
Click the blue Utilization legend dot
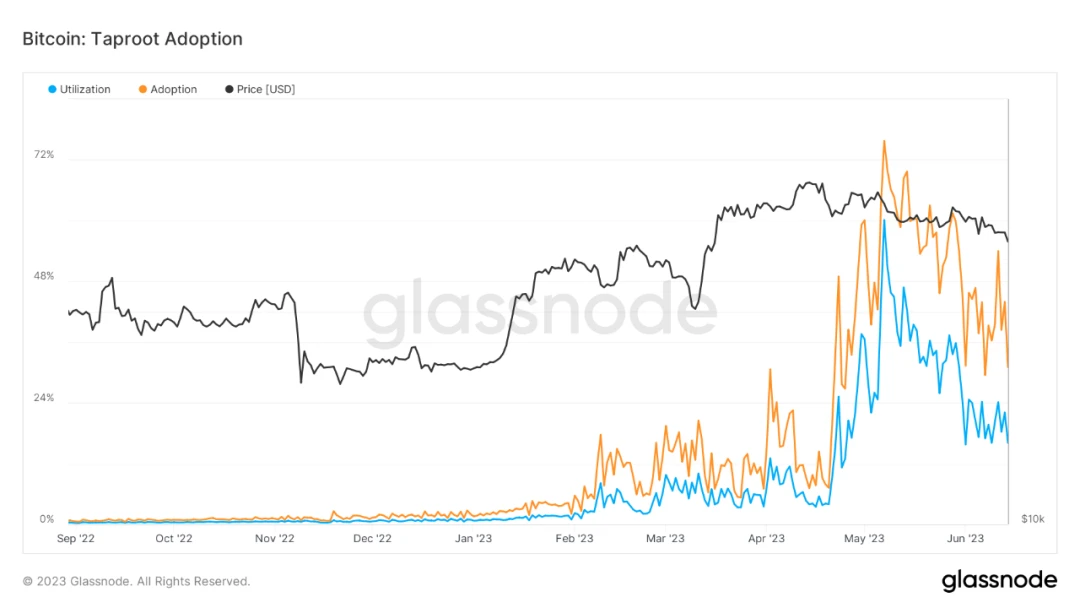click(x=52, y=90)
